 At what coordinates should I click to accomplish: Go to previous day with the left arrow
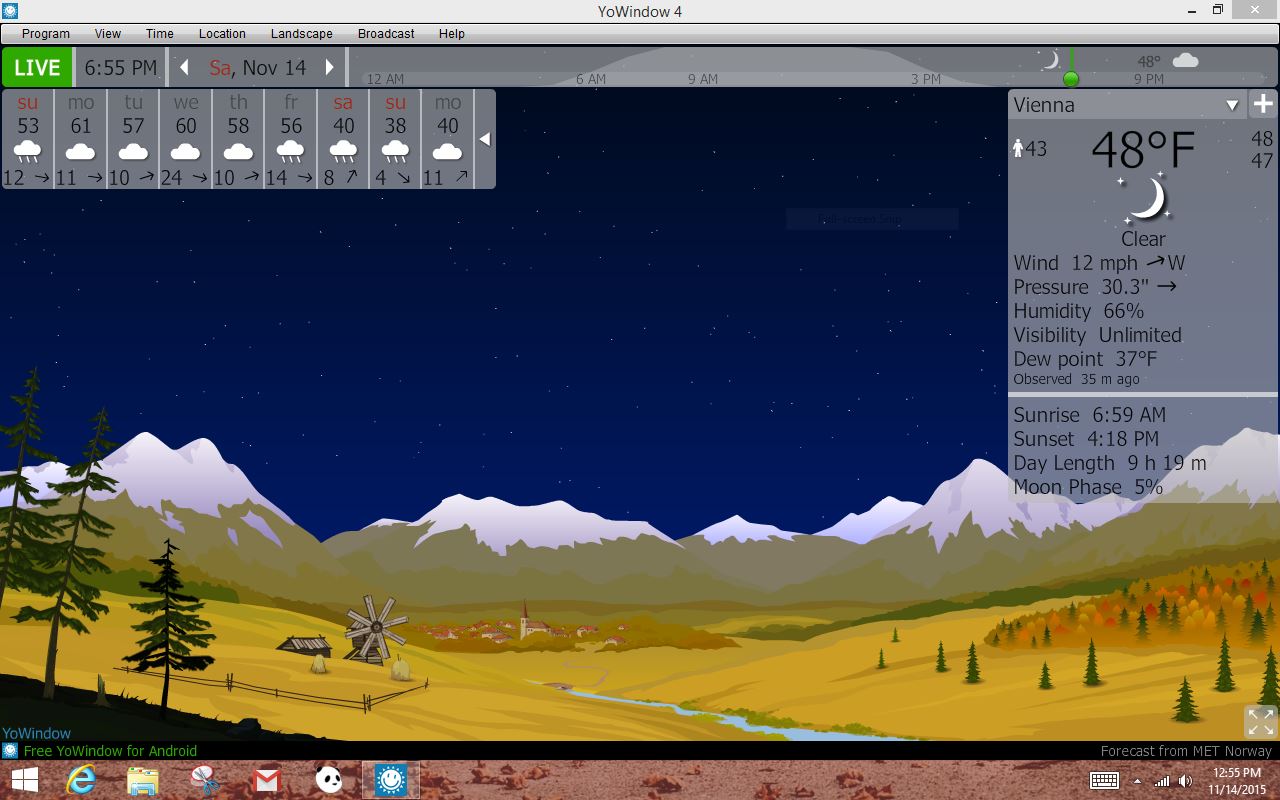tap(184, 68)
